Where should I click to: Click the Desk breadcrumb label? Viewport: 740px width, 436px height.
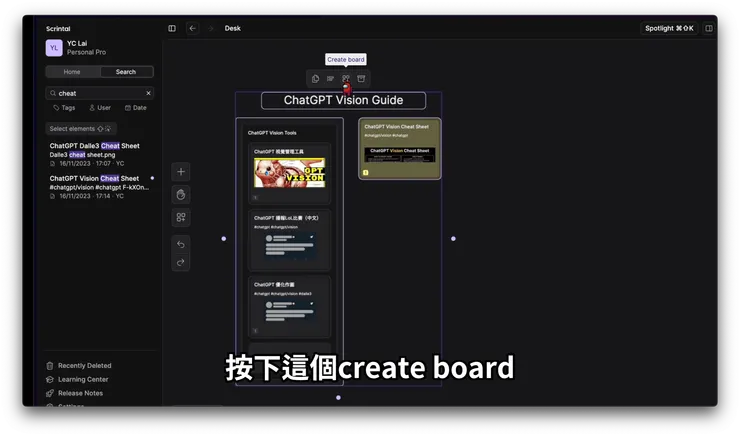(233, 28)
